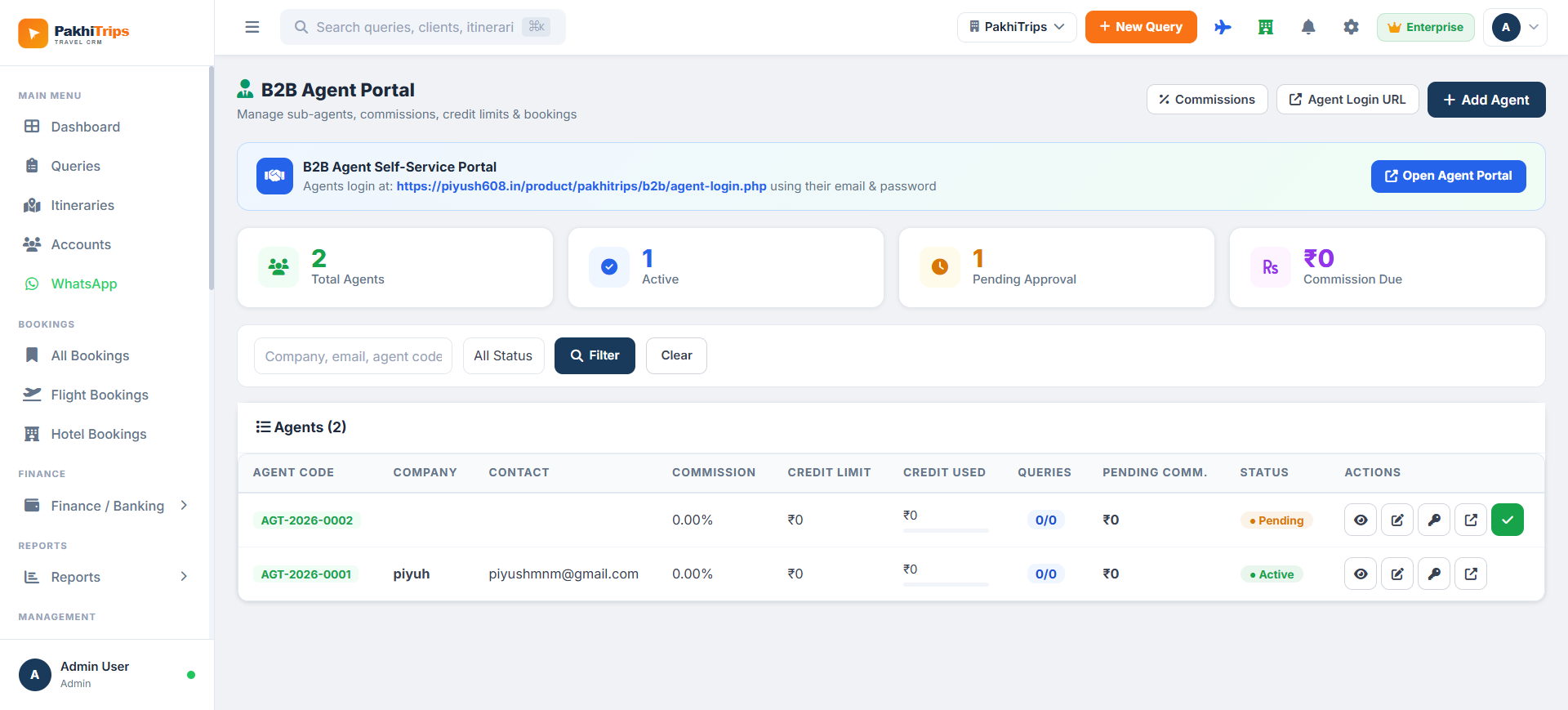This screenshot has width=1568, height=710.
Task: Click the Add Agent button
Action: point(1486,100)
